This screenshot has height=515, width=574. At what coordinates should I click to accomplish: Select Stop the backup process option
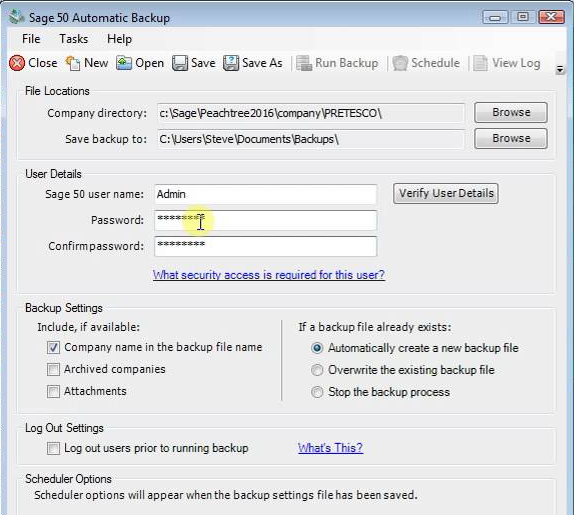click(x=317, y=392)
